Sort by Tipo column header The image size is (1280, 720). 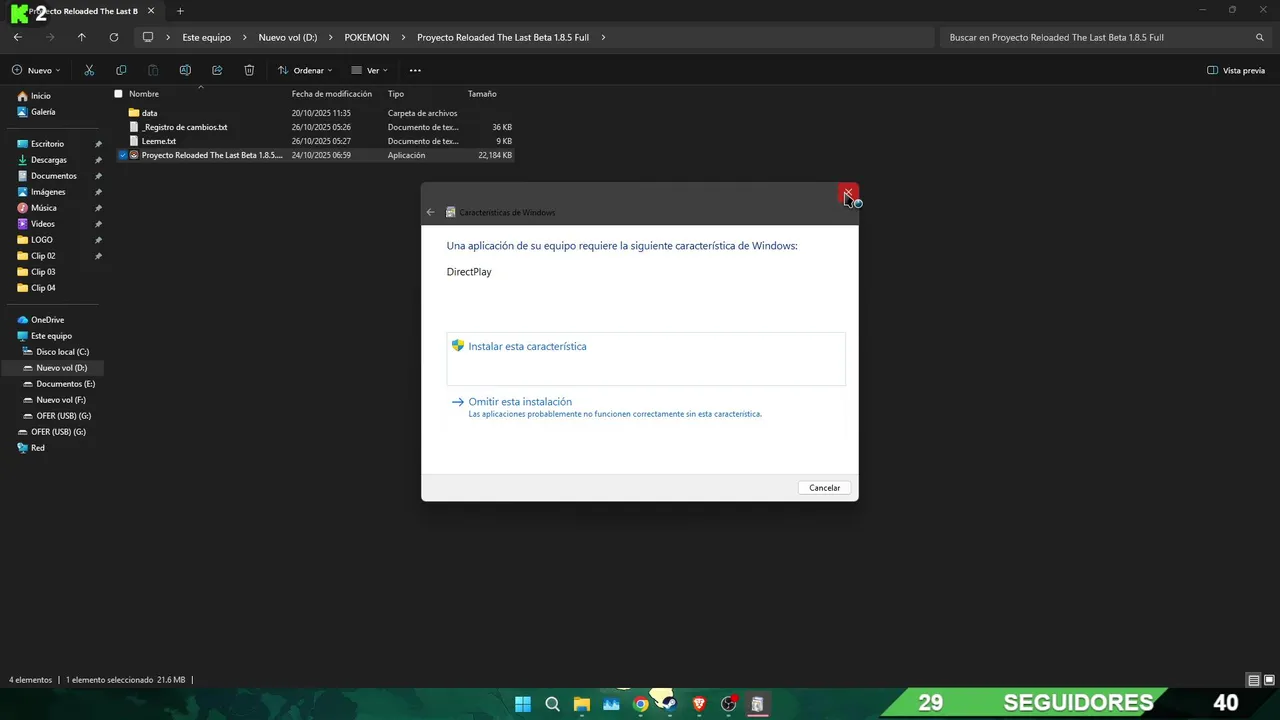[x=396, y=94]
